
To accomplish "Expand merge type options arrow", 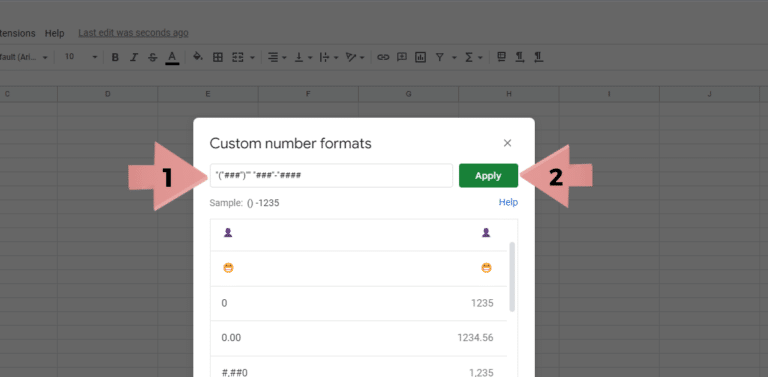I will click(x=252, y=58).
